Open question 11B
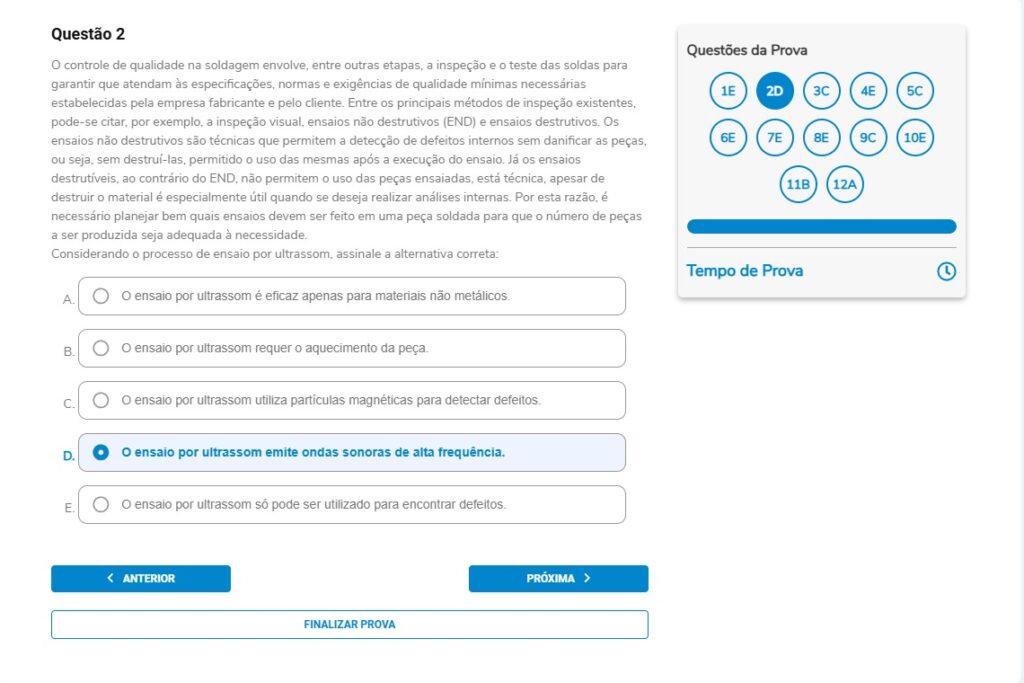Screen dimensions: 1024x683 click(796, 184)
